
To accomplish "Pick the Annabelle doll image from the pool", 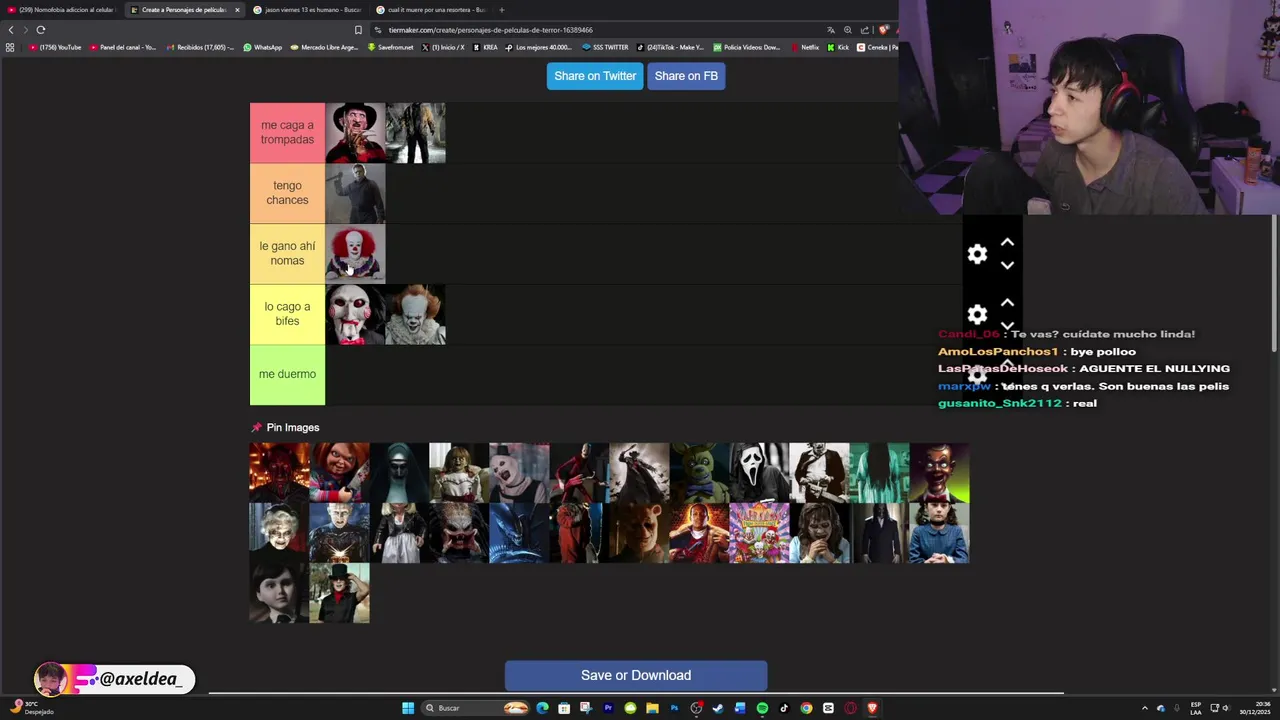I will (459, 473).
